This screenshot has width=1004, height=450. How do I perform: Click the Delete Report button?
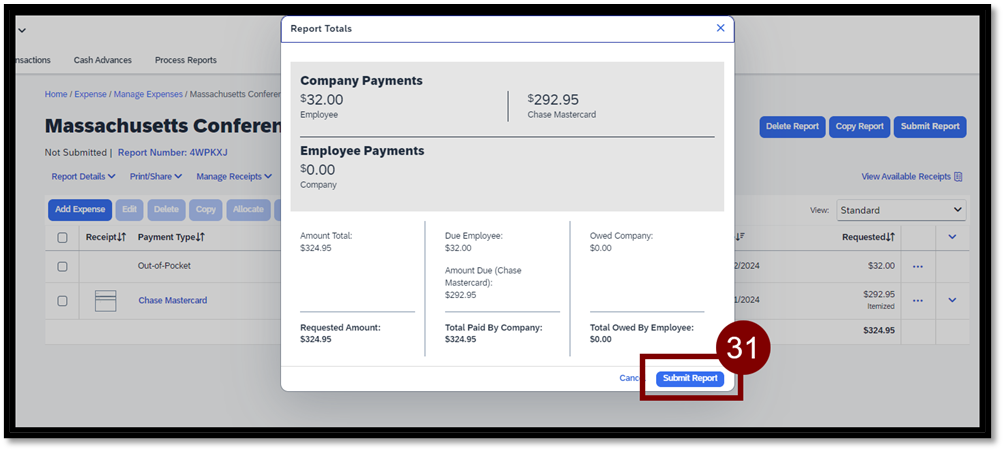[x=792, y=126]
